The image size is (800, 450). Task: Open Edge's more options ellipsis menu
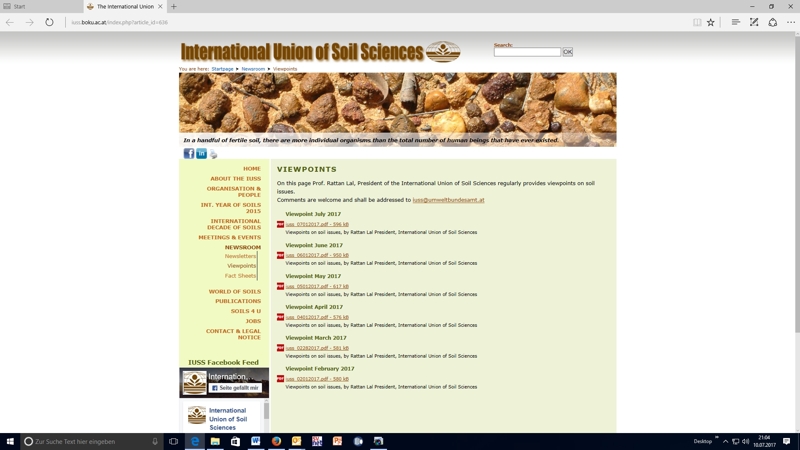click(790, 22)
